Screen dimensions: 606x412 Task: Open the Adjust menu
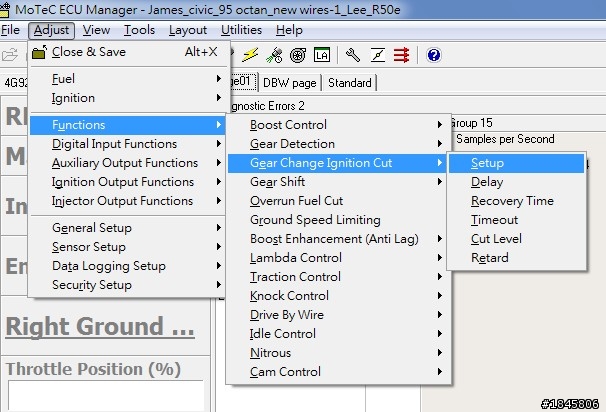[x=51, y=30]
